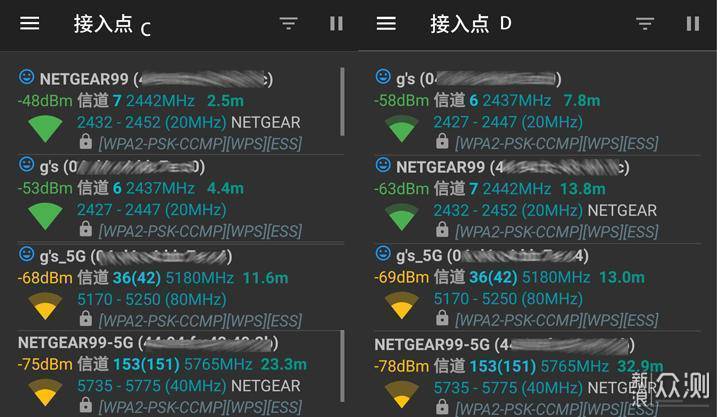720x417 pixels.
Task: Click lock icon of g's_5G in panel D
Action: click(442, 317)
